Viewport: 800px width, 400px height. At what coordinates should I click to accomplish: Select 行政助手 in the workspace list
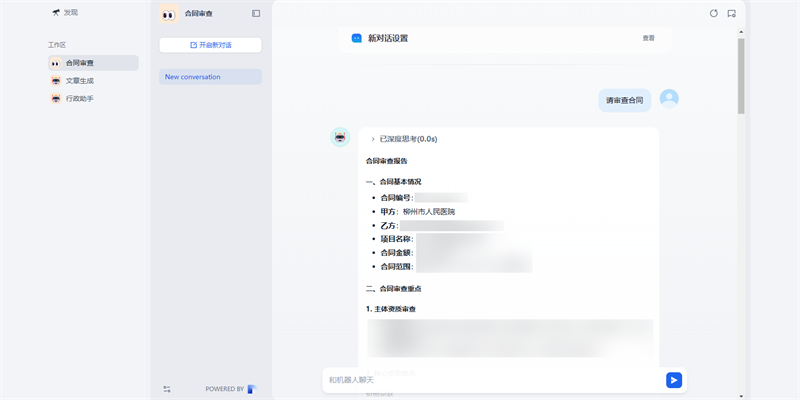pyautogui.click(x=80, y=99)
